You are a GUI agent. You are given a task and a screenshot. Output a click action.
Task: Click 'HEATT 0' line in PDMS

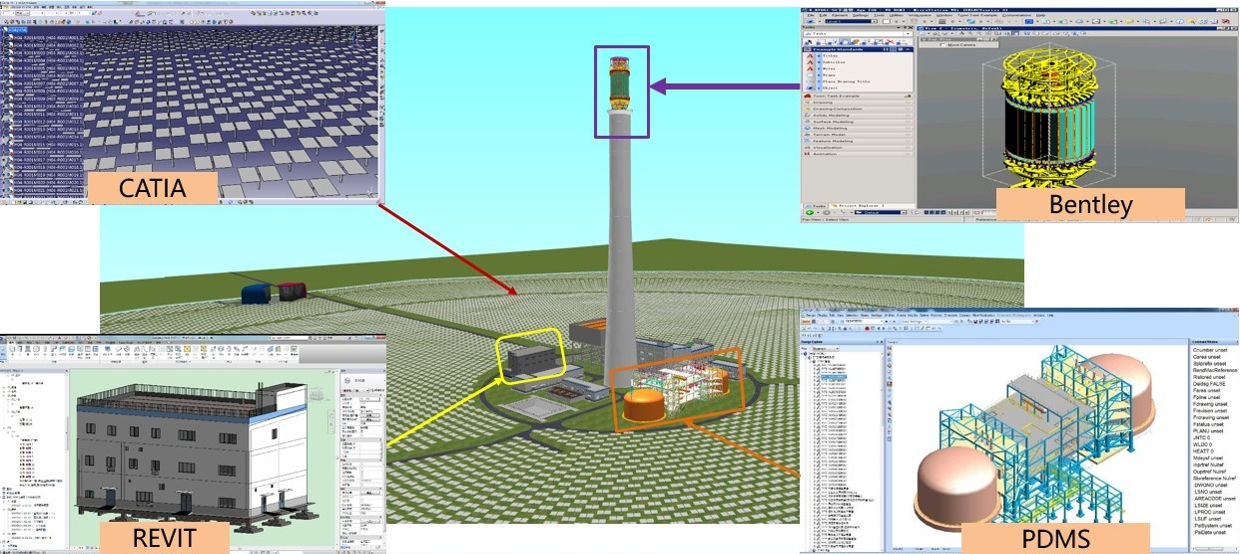coord(1202,451)
